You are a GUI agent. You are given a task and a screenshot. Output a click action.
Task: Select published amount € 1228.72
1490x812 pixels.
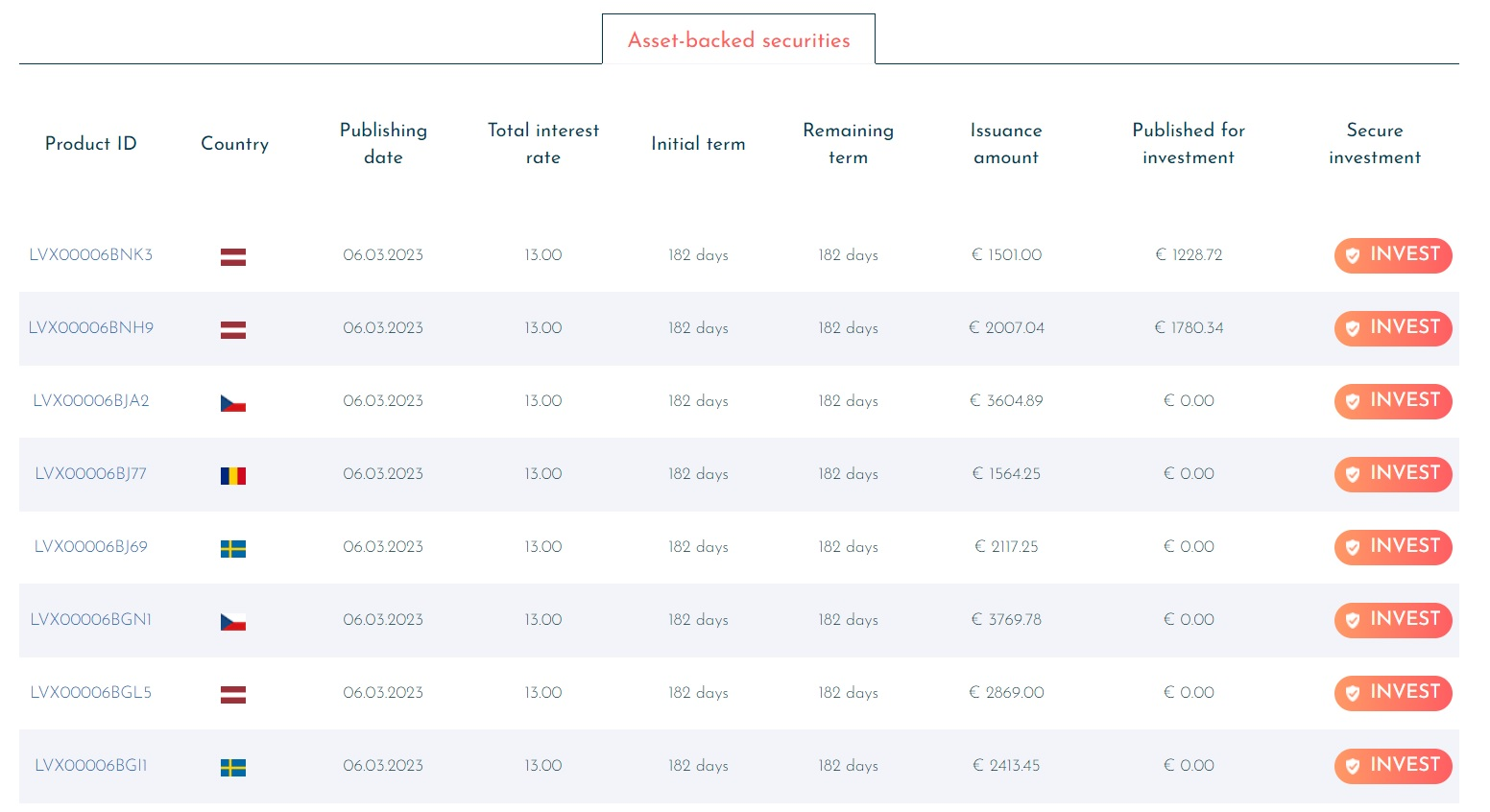tap(1189, 255)
